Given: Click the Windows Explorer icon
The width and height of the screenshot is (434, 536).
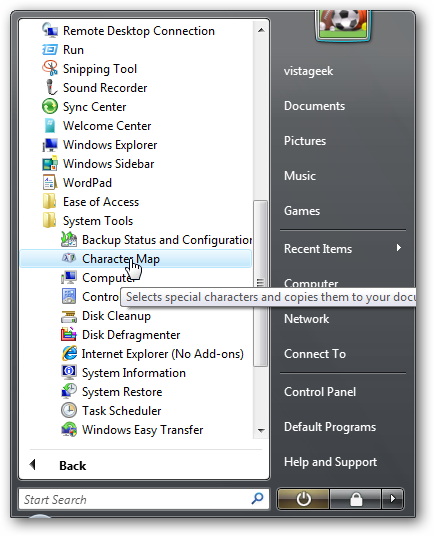Looking at the screenshot, I should (50, 145).
